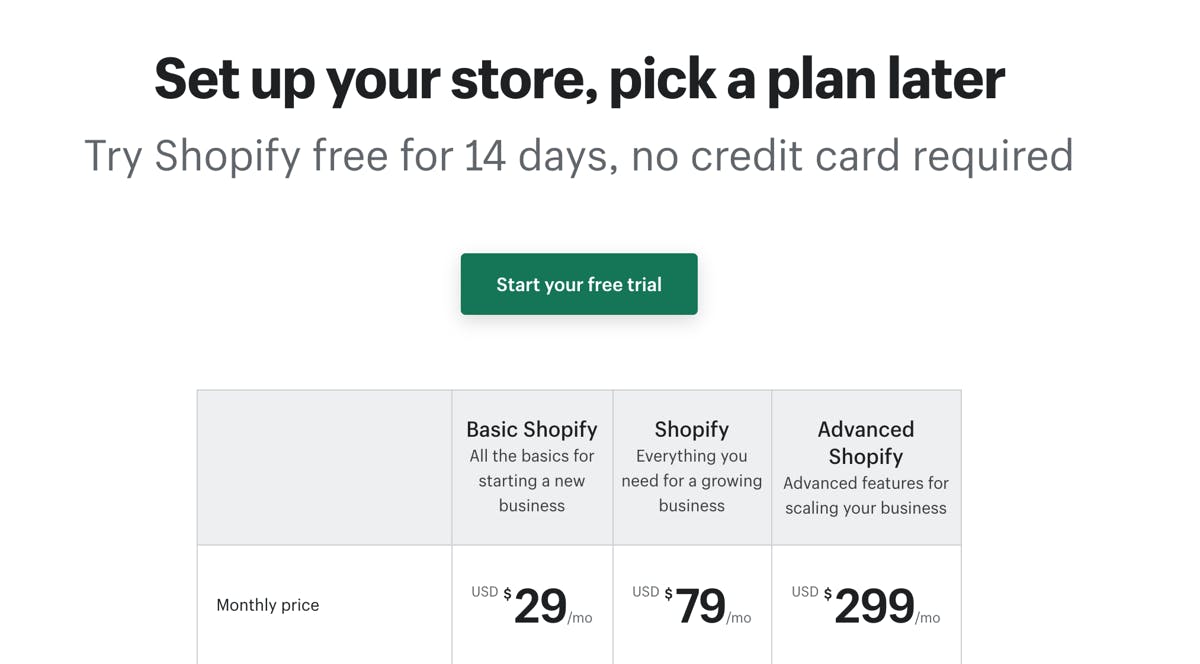Click the "Set up your store" headline
Image resolution: width=1200 pixels, height=664 pixels.
pos(579,79)
